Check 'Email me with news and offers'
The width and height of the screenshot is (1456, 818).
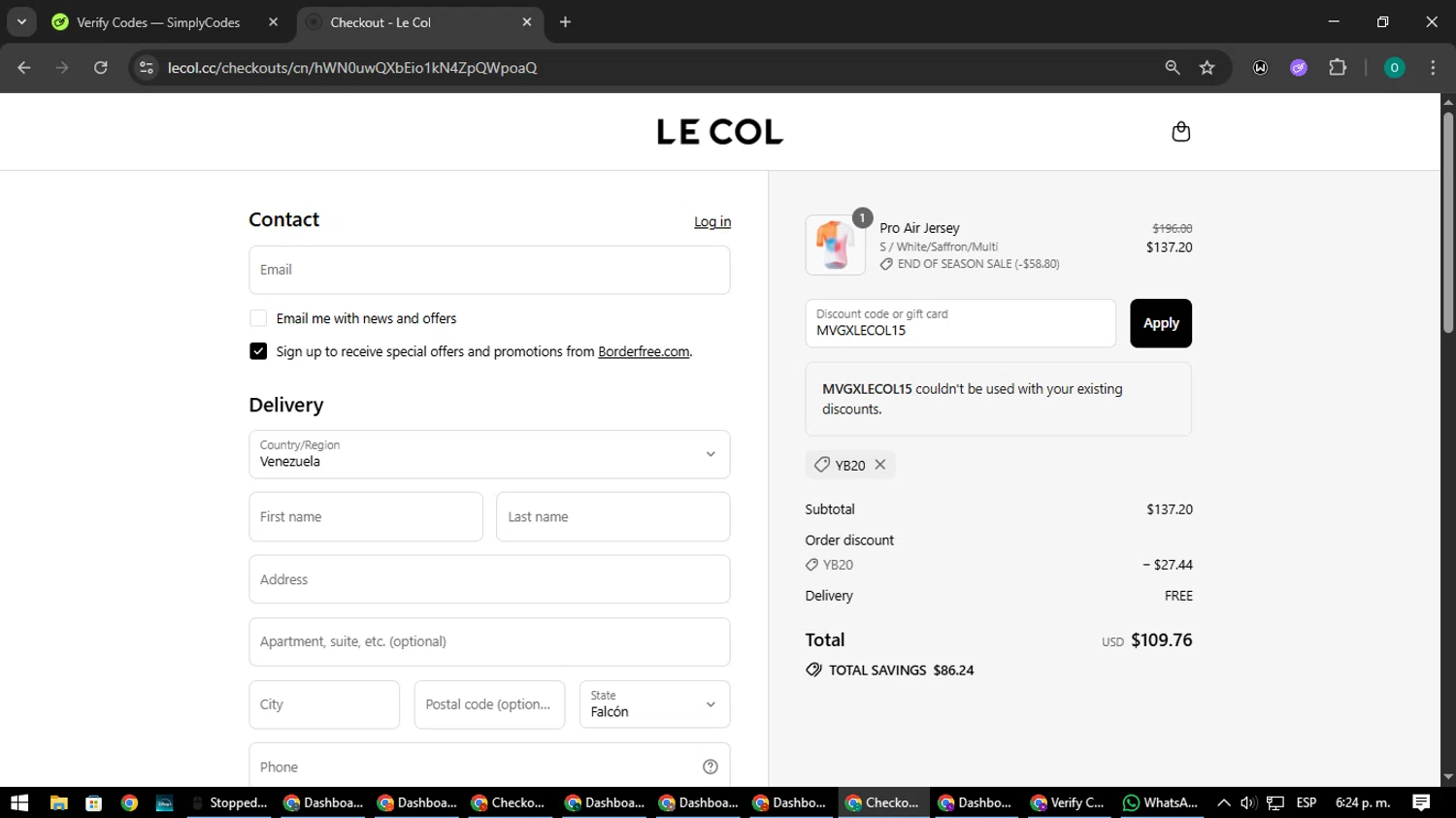click(258, 318)
